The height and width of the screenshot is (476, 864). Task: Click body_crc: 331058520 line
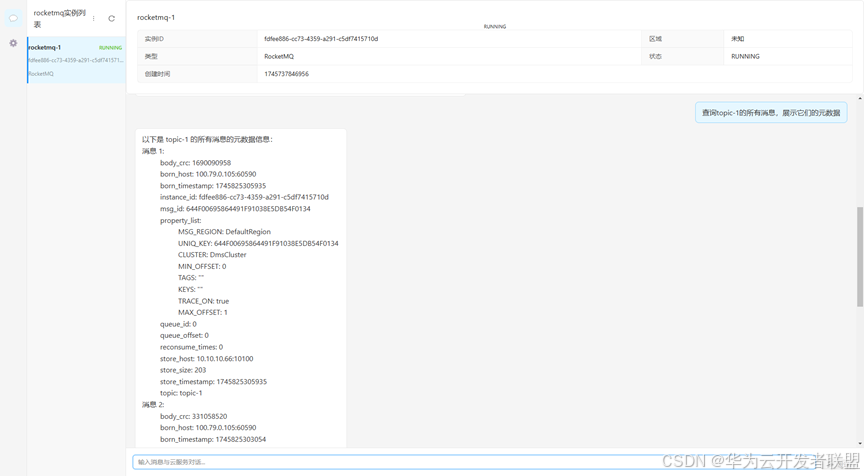coord(193,416)
